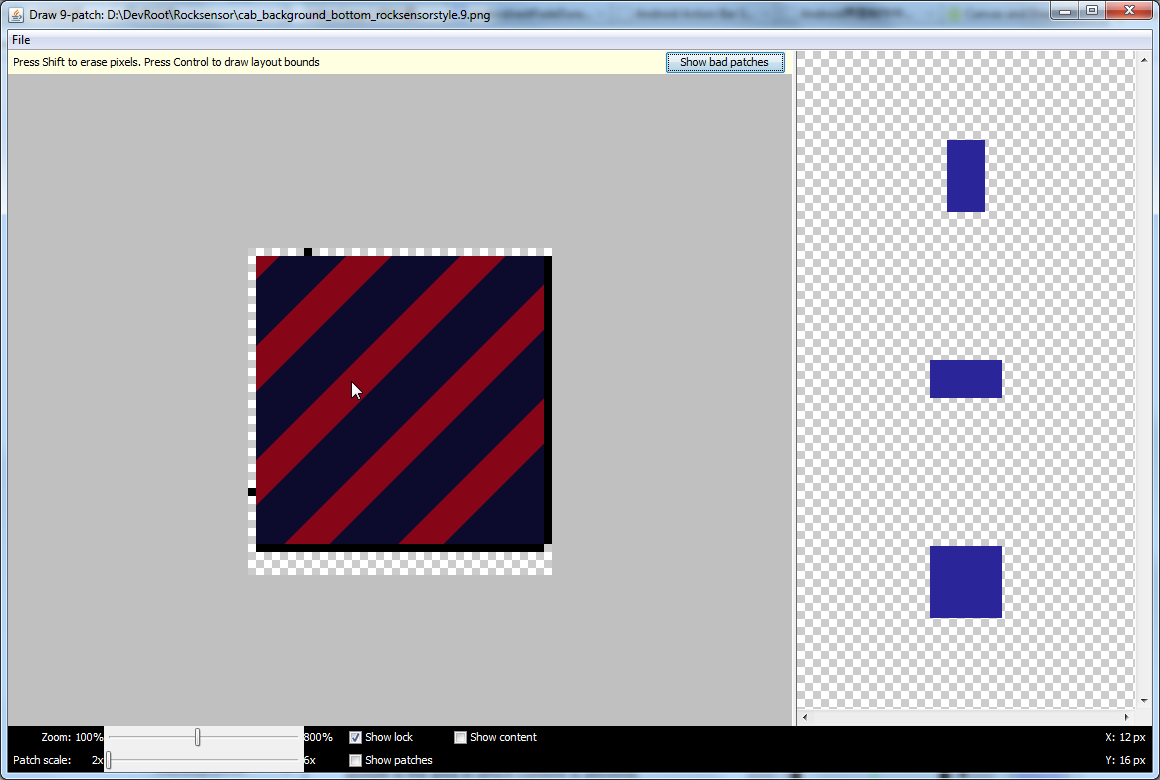Click the wide horizontally stretched preview patch

[x=965, y=379]
